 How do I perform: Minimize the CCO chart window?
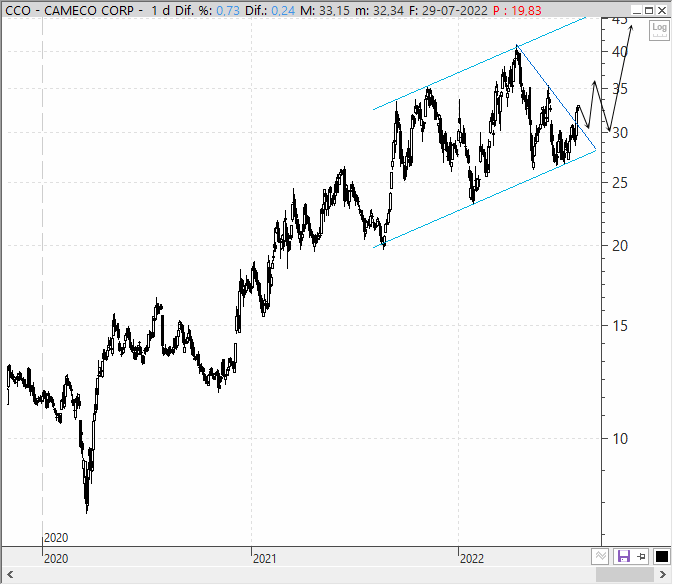tap(637, 10)
